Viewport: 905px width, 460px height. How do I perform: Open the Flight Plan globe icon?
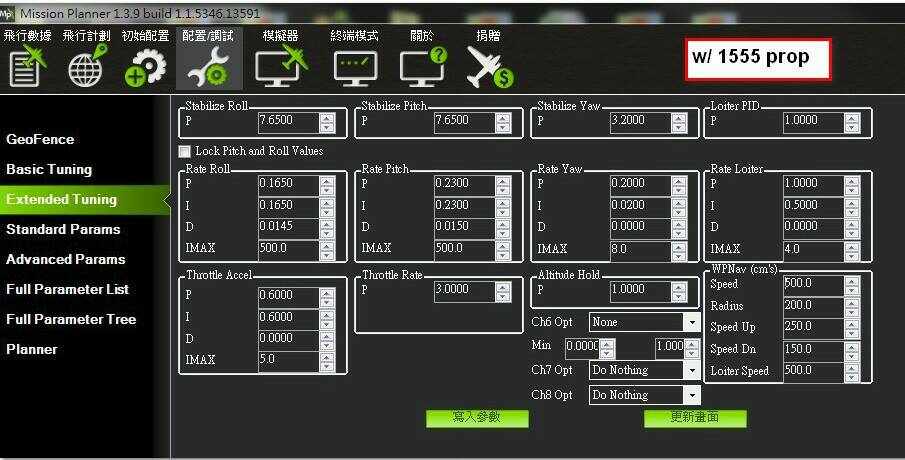point(86,66)
